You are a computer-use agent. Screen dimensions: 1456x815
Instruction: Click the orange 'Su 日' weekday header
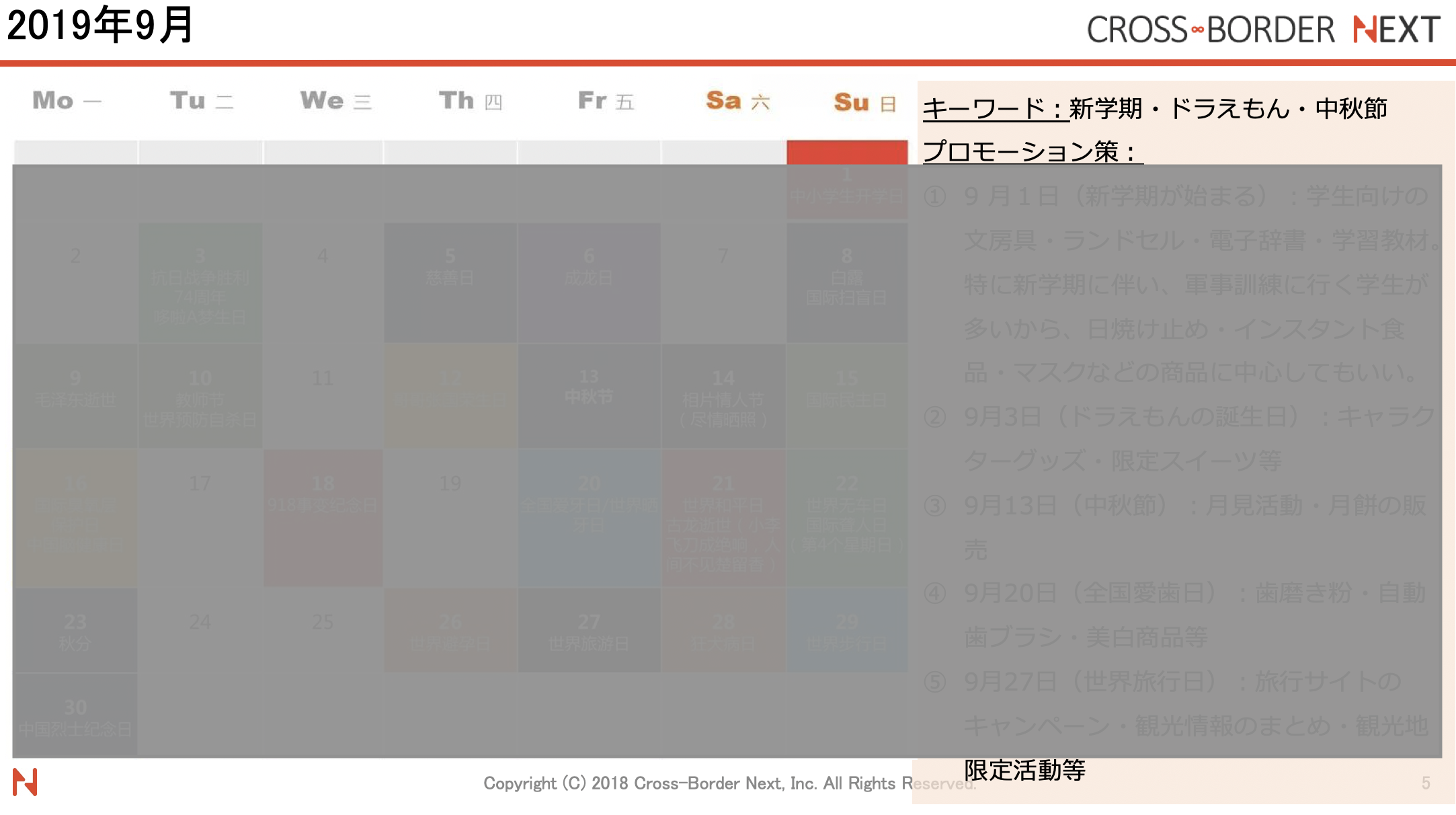pyautogui.click(x=865, y=102)
